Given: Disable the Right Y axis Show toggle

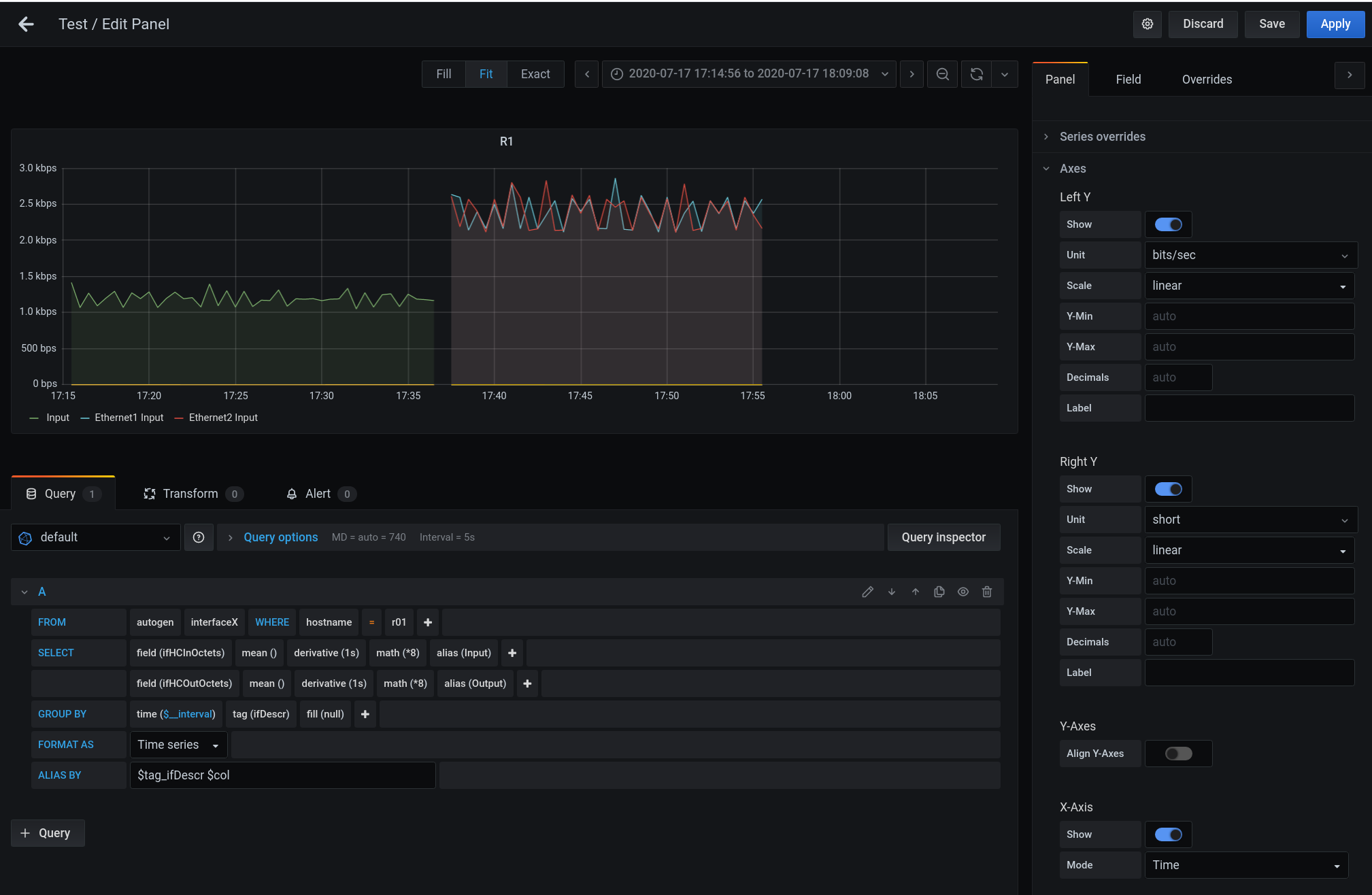Looking at the screenshot, I should click(x=1168, y=488).
